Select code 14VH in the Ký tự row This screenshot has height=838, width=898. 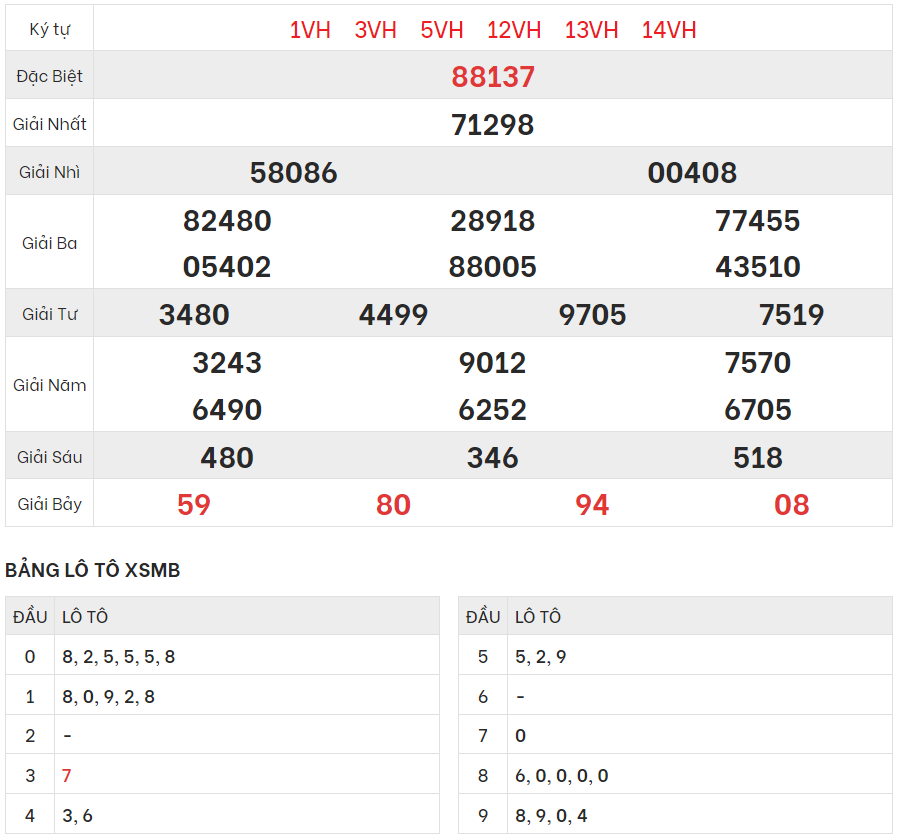[x=669, y=30]
